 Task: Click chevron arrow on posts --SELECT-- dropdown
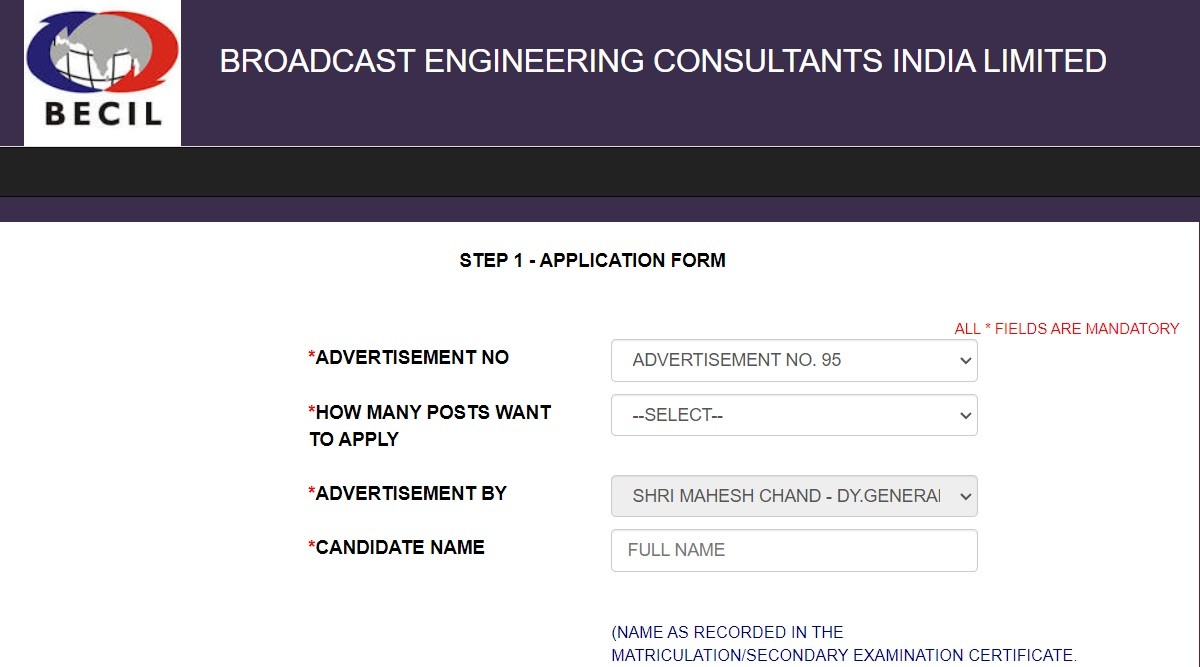click(x=965, y=415)
